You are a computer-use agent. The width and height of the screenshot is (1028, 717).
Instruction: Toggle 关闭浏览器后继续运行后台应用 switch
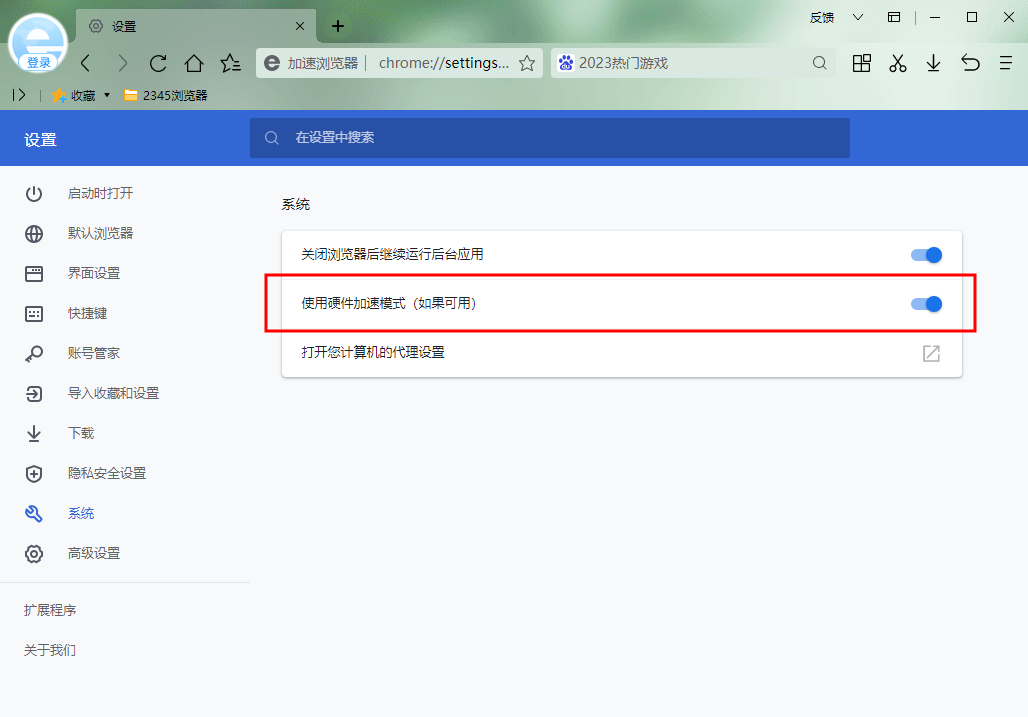pyautogui.click(x=926, y=255)
